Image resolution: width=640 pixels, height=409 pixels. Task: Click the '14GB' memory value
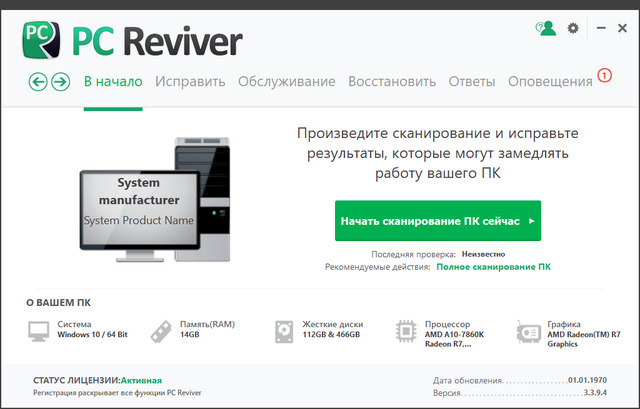(x=189, y=335)
